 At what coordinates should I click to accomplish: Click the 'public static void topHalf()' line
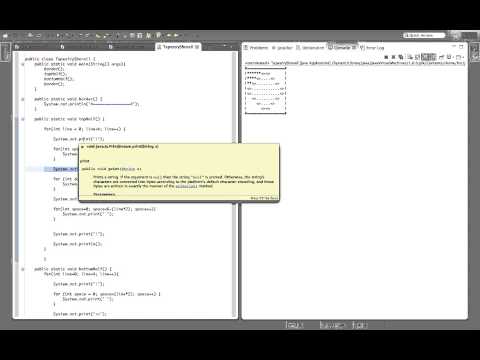click(69, 119)
